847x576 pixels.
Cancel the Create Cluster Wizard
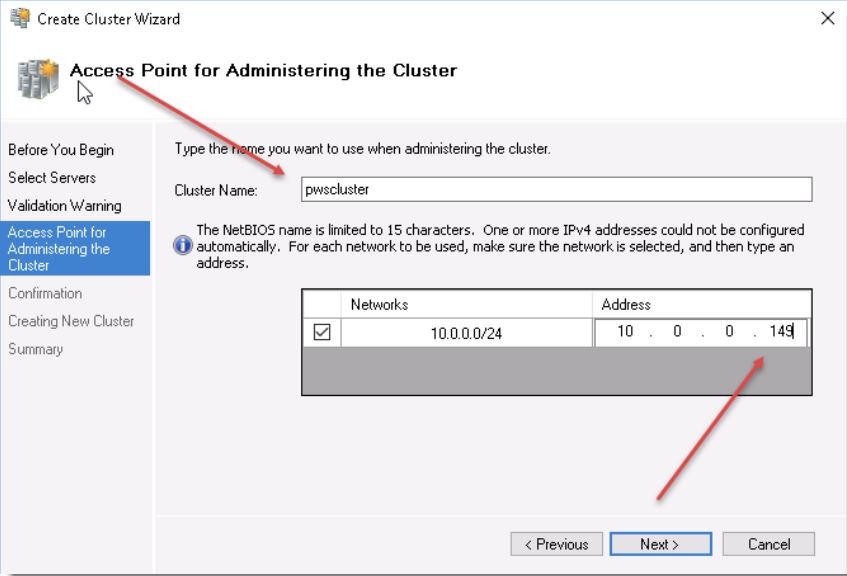pos(769,544)
